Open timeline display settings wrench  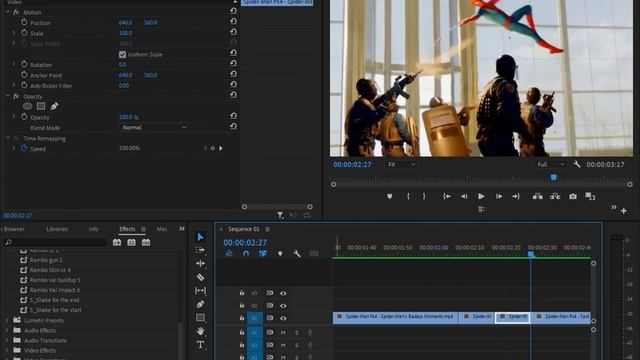click(x=297, y=253)
